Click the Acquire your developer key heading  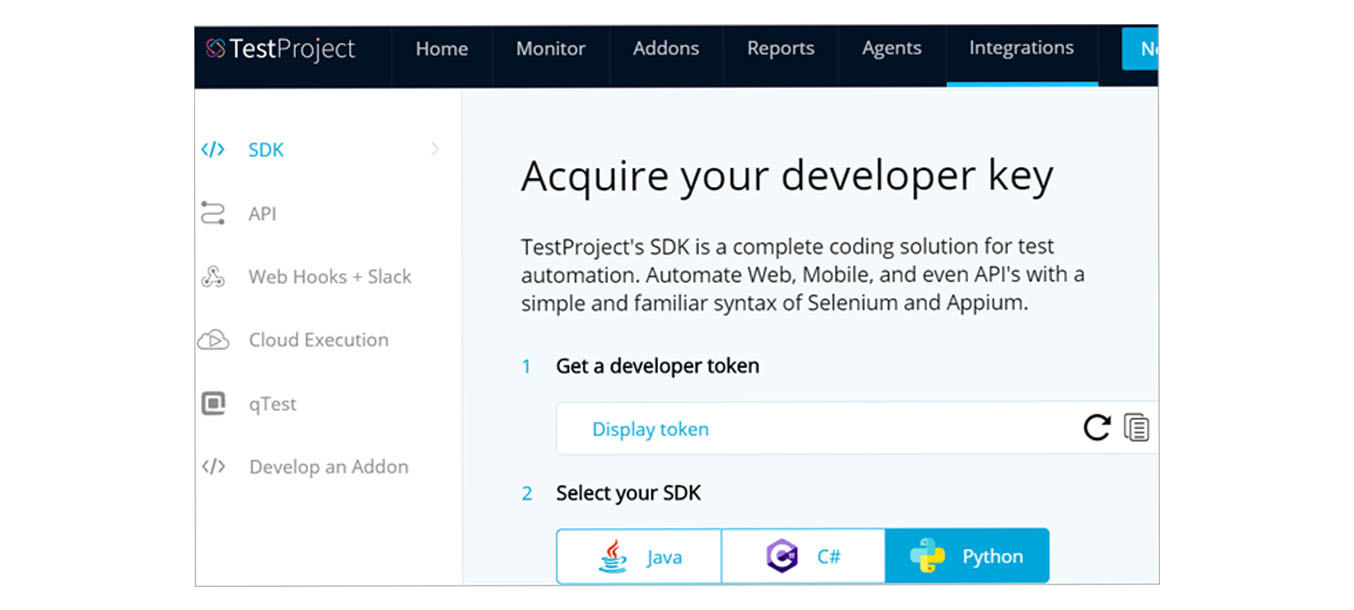point(787,176)
